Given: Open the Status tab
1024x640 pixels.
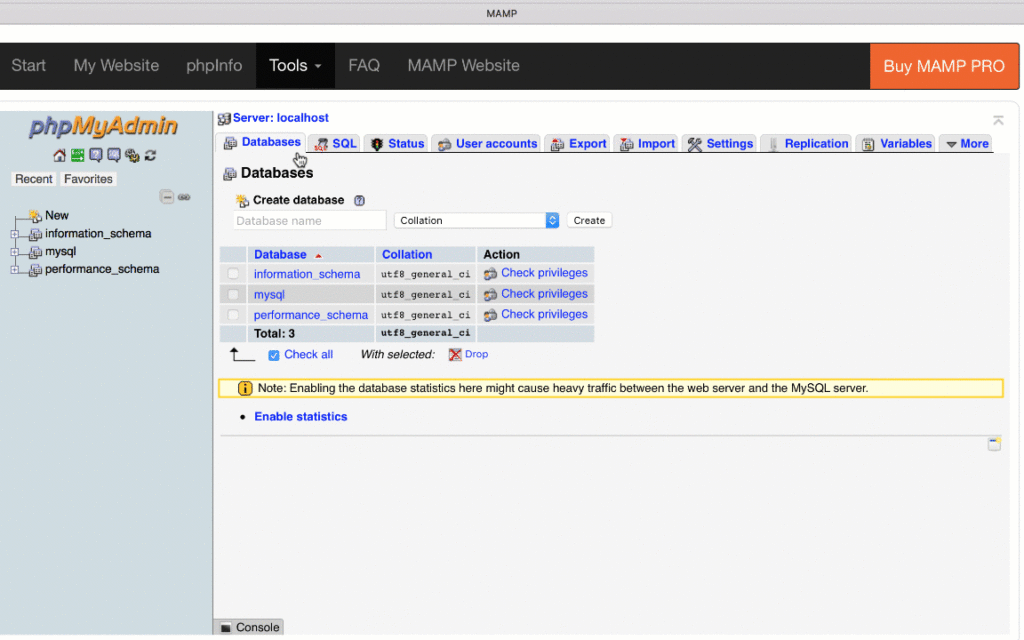Looking at the screenshot, I should click(x=398, y=144).
